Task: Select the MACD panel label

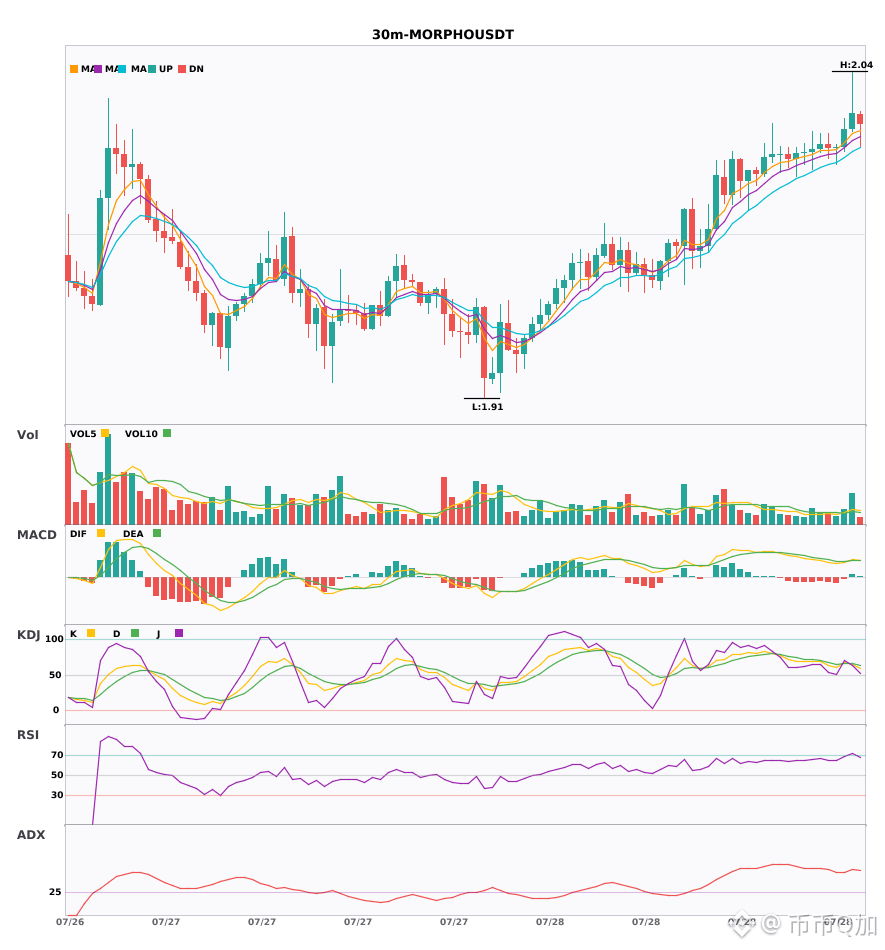Action: (36, 534)
